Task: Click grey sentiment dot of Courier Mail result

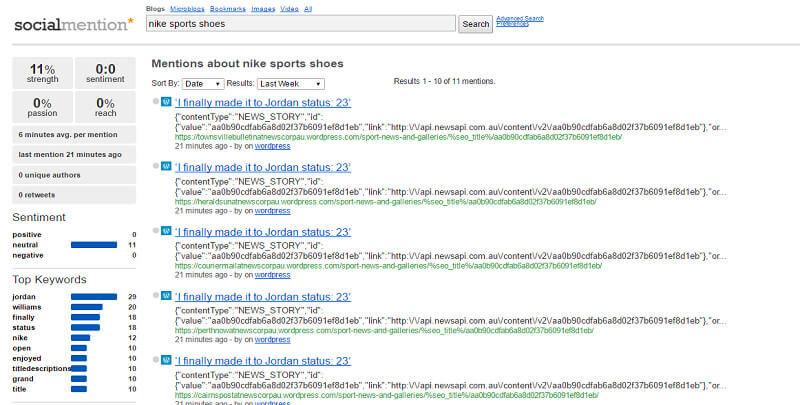Action: 156,230
